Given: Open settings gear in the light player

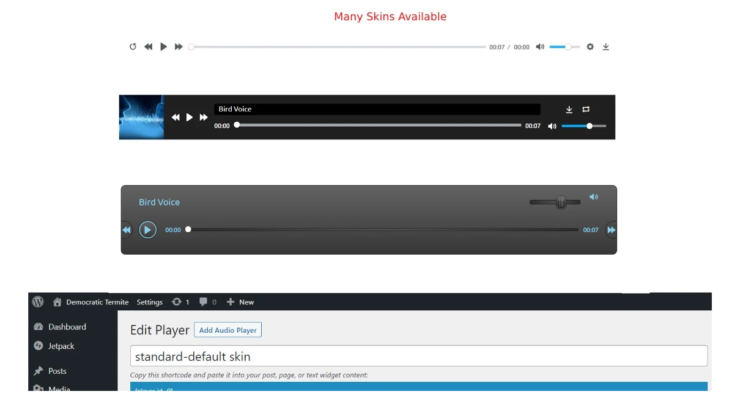Looking at the screenshot, I should [x=590, y=47].
